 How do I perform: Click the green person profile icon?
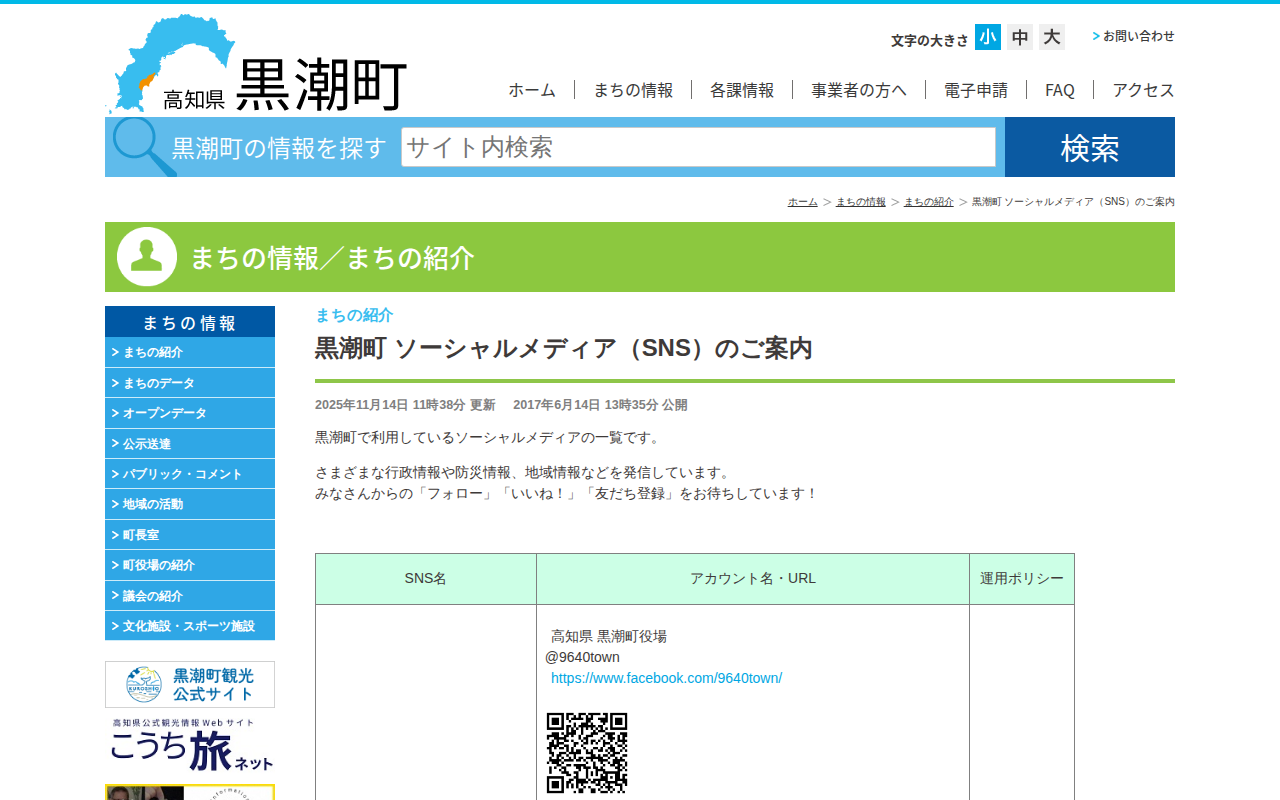click(x=147, y=257)
